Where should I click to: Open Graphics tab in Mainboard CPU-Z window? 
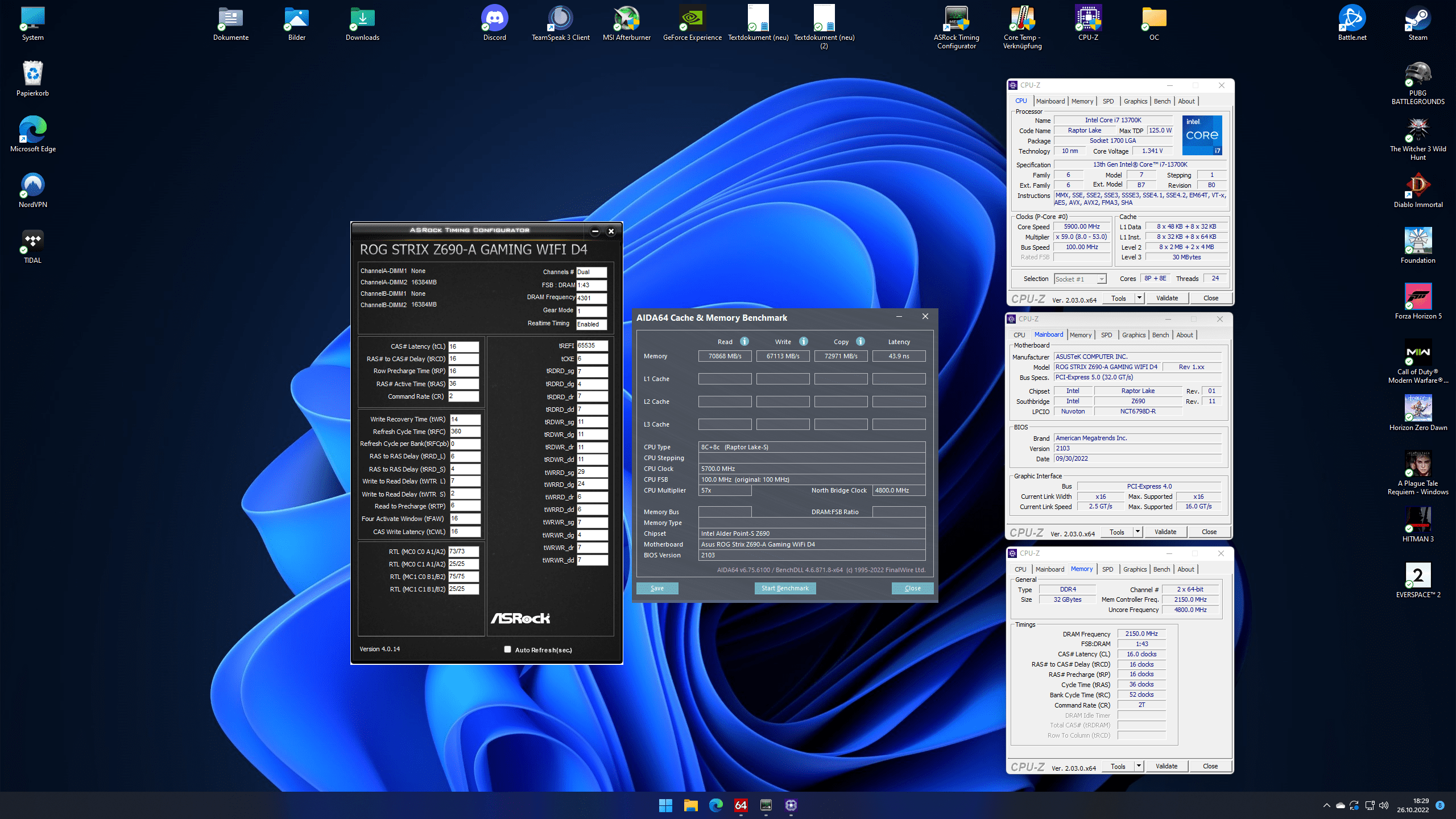pos(1134,335)
